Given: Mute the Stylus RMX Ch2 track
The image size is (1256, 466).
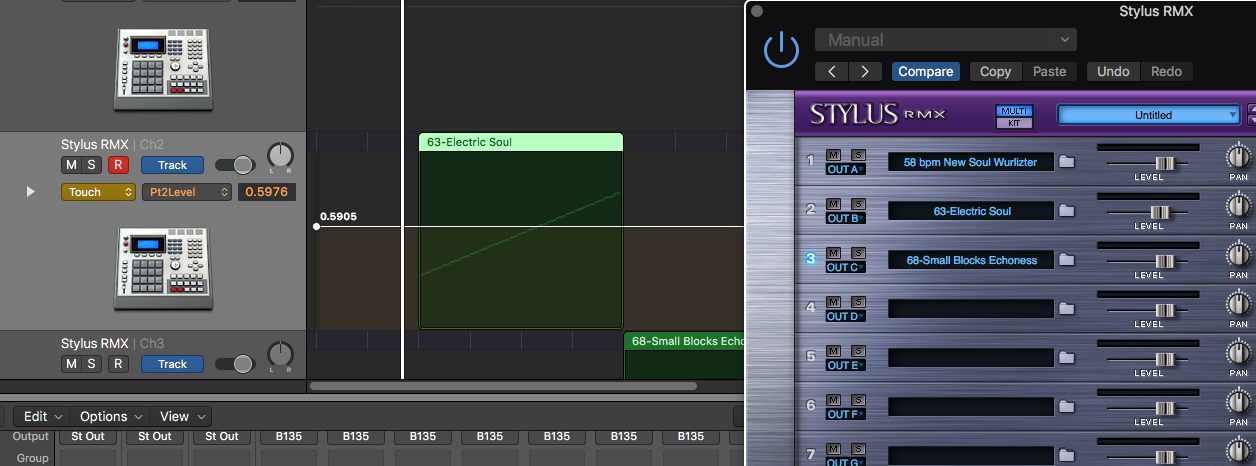Looking at the screenshot, I should 71,165.
